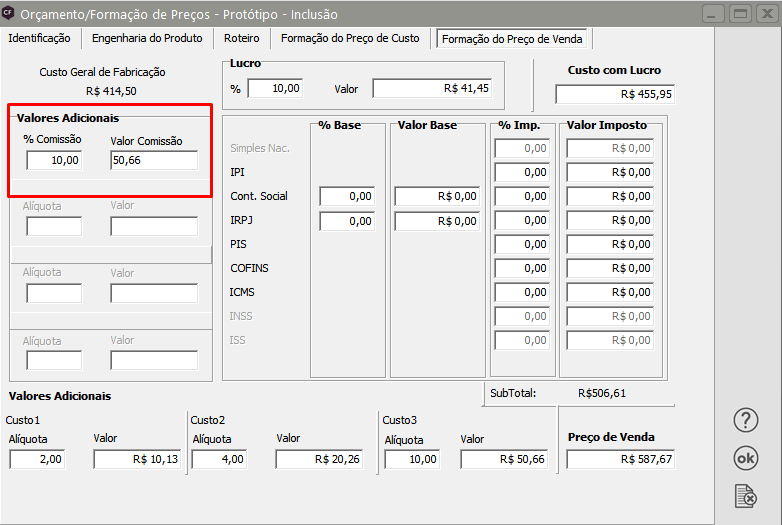This screenshot has width=782, height=525.
Task: Click the Custo1 Alíquota field
Action: tap(38, 459)
